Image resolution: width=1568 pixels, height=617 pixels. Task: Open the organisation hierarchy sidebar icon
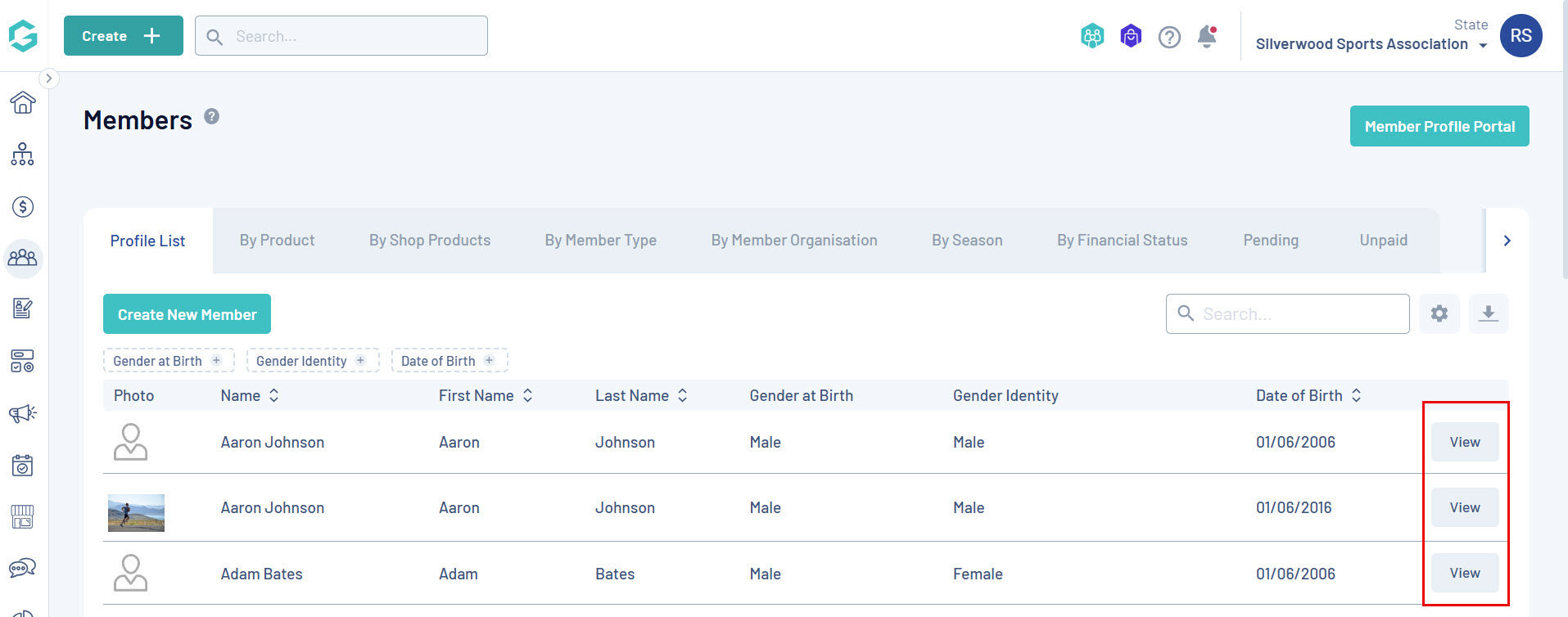click(23, 154)
